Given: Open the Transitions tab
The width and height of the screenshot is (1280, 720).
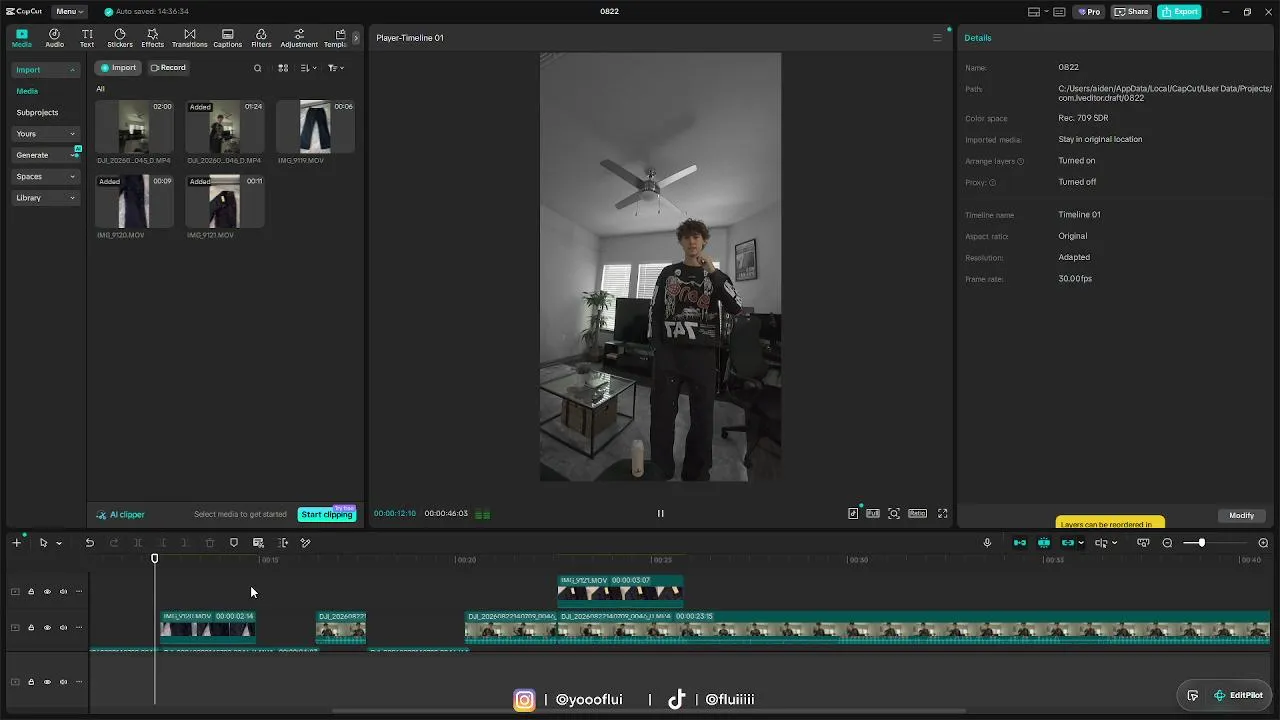Looking at the screenshot, I should click(189, 38).
